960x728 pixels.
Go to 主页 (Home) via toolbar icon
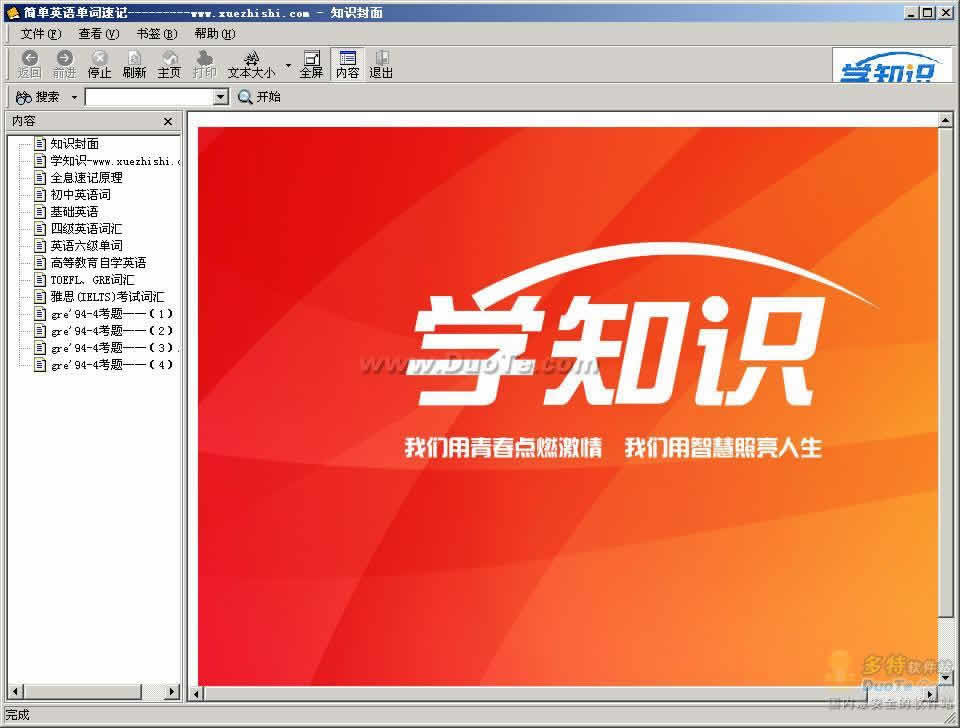169,59
